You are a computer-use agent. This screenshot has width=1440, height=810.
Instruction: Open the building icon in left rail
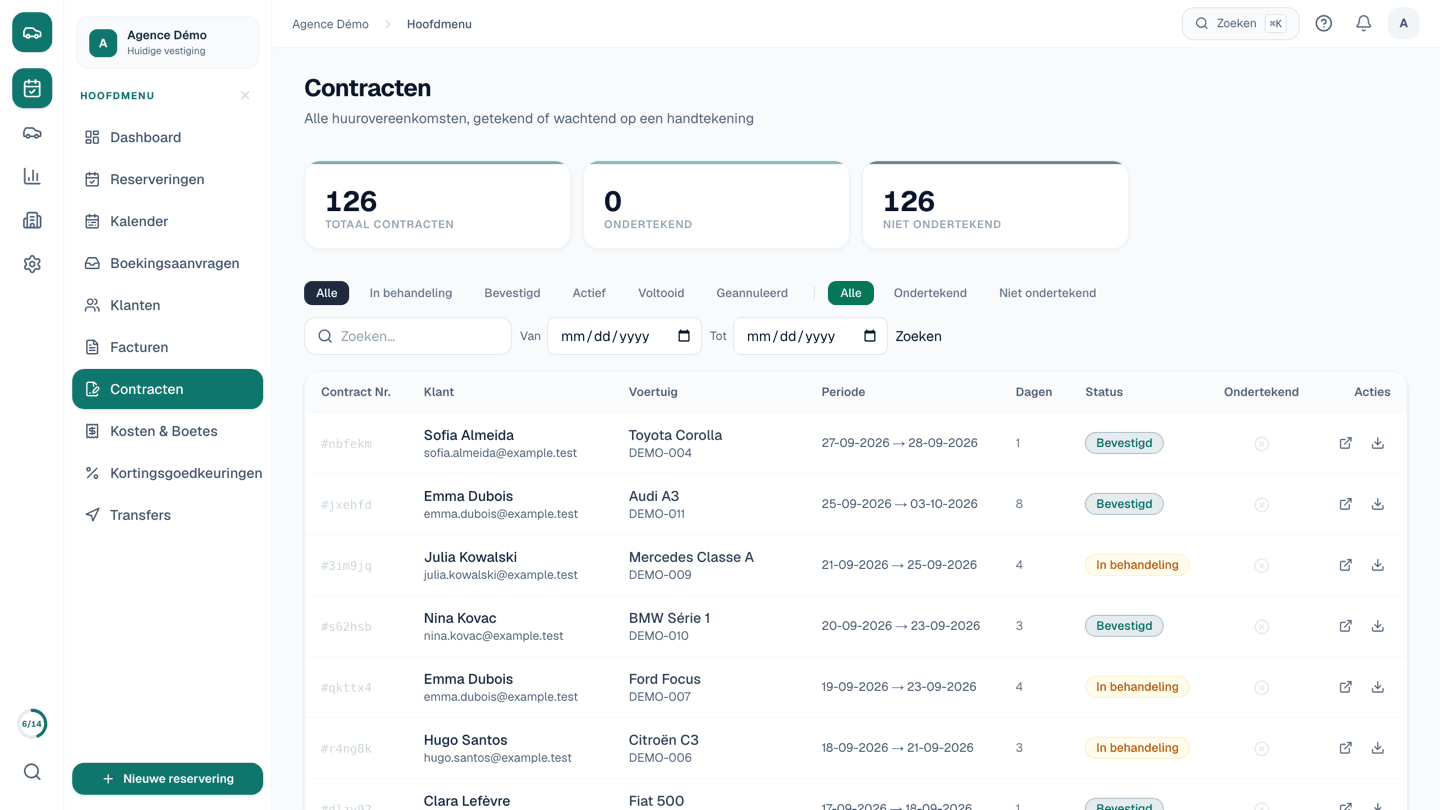pyautogui.click(x=32, y=220)
